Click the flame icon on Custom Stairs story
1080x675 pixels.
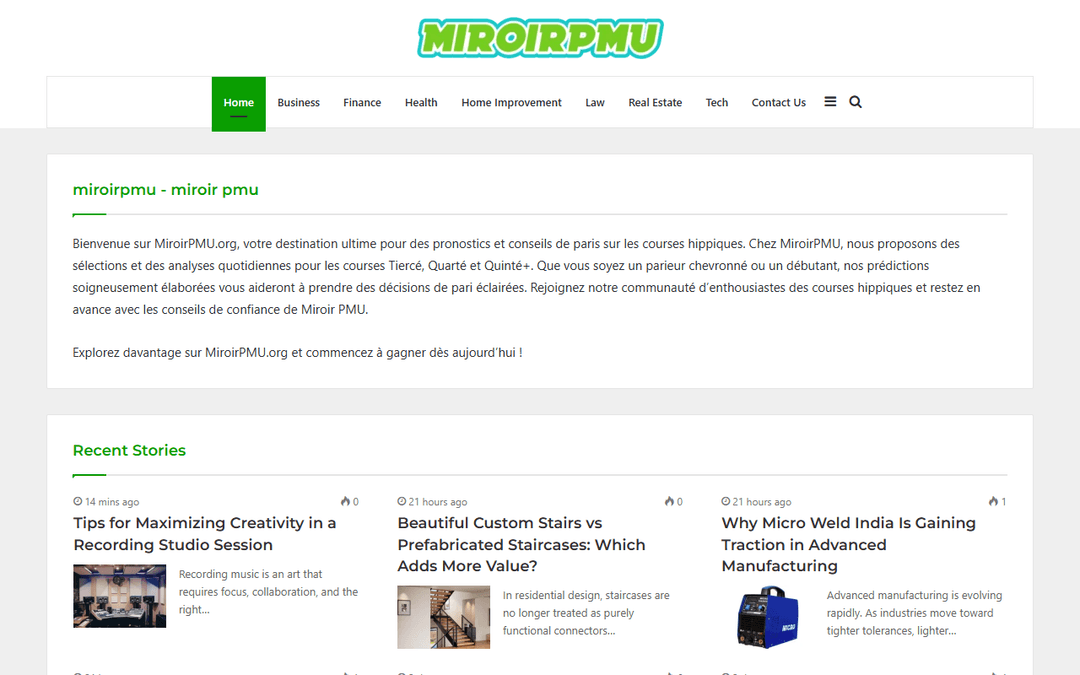pyautogui.click(x=669, y=501)
